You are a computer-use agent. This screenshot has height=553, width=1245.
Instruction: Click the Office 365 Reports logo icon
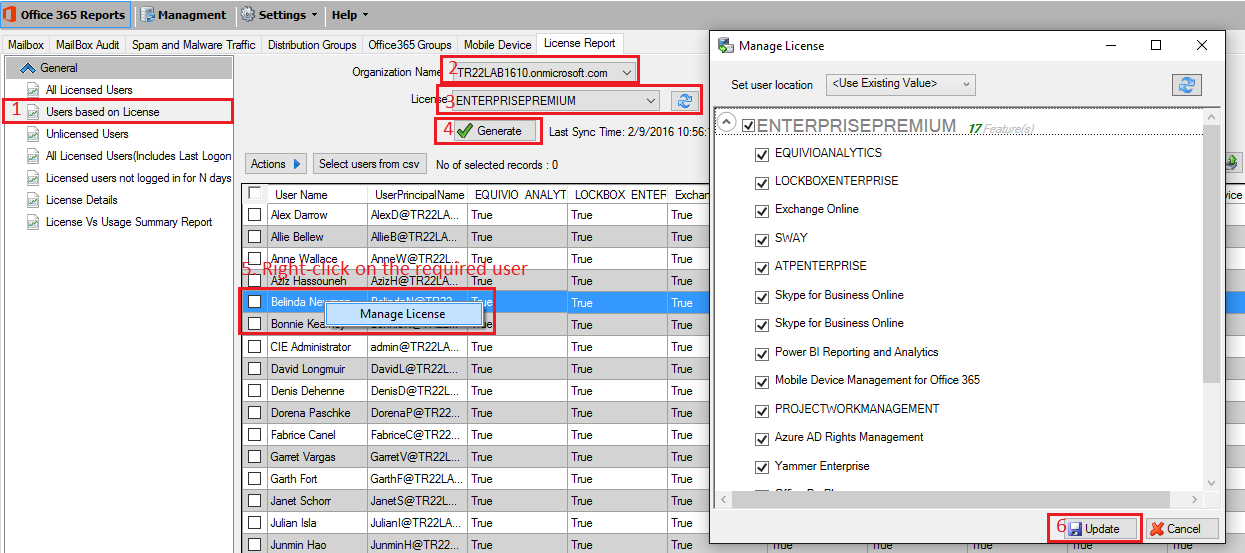pyautogui.click(x=11, y=15)
